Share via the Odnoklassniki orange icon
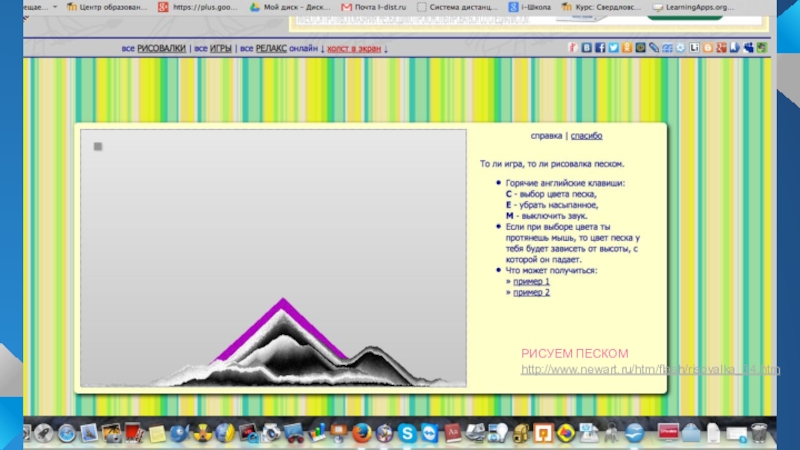The width and height of the screenshot is (800, 450). click(627, 47)
